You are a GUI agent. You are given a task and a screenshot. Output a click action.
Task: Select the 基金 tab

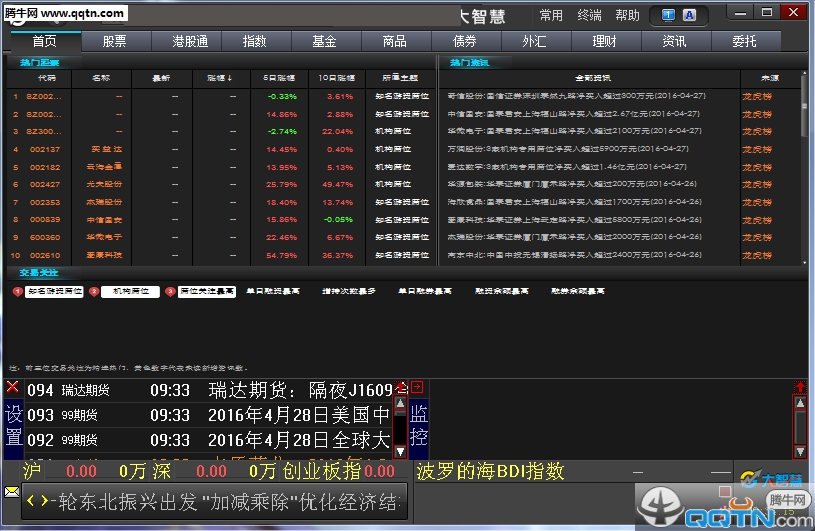[x=325, y=41]
